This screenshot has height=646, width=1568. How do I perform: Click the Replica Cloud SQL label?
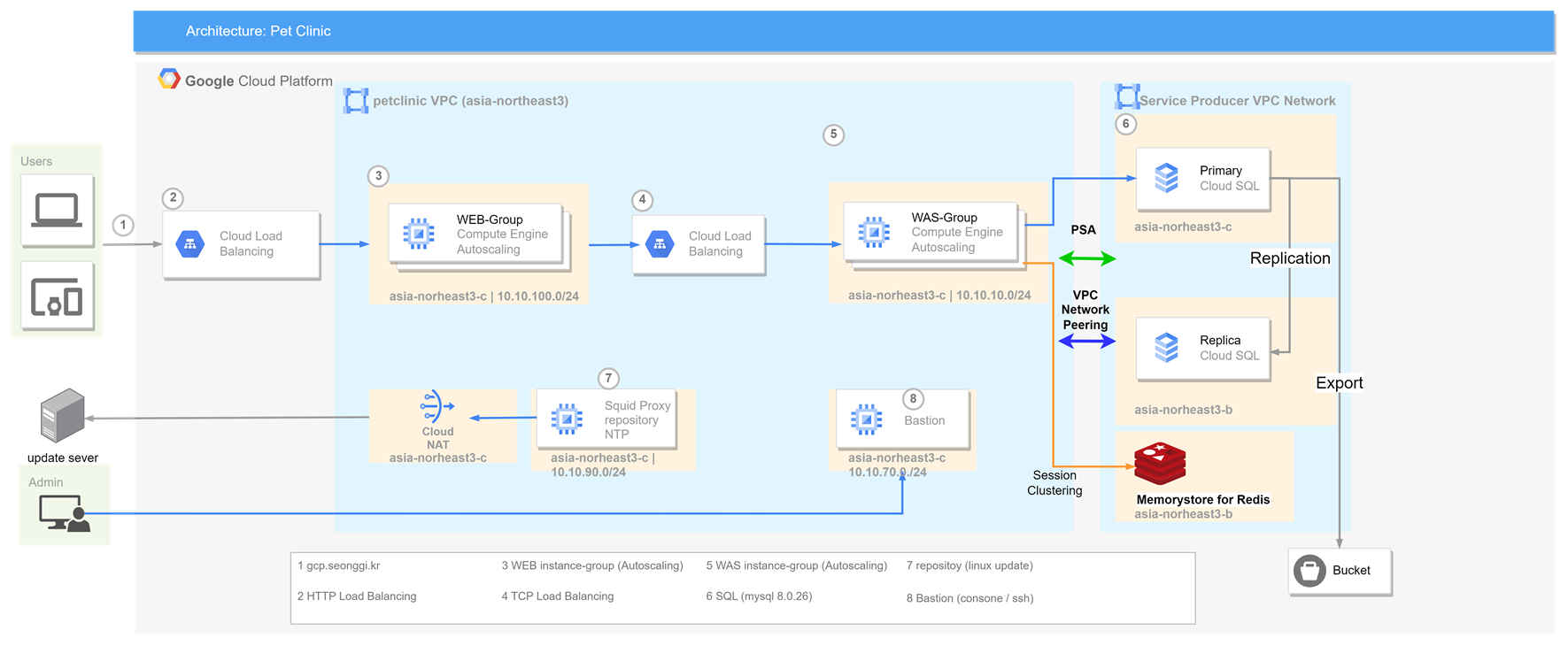tap(1229, 348)
